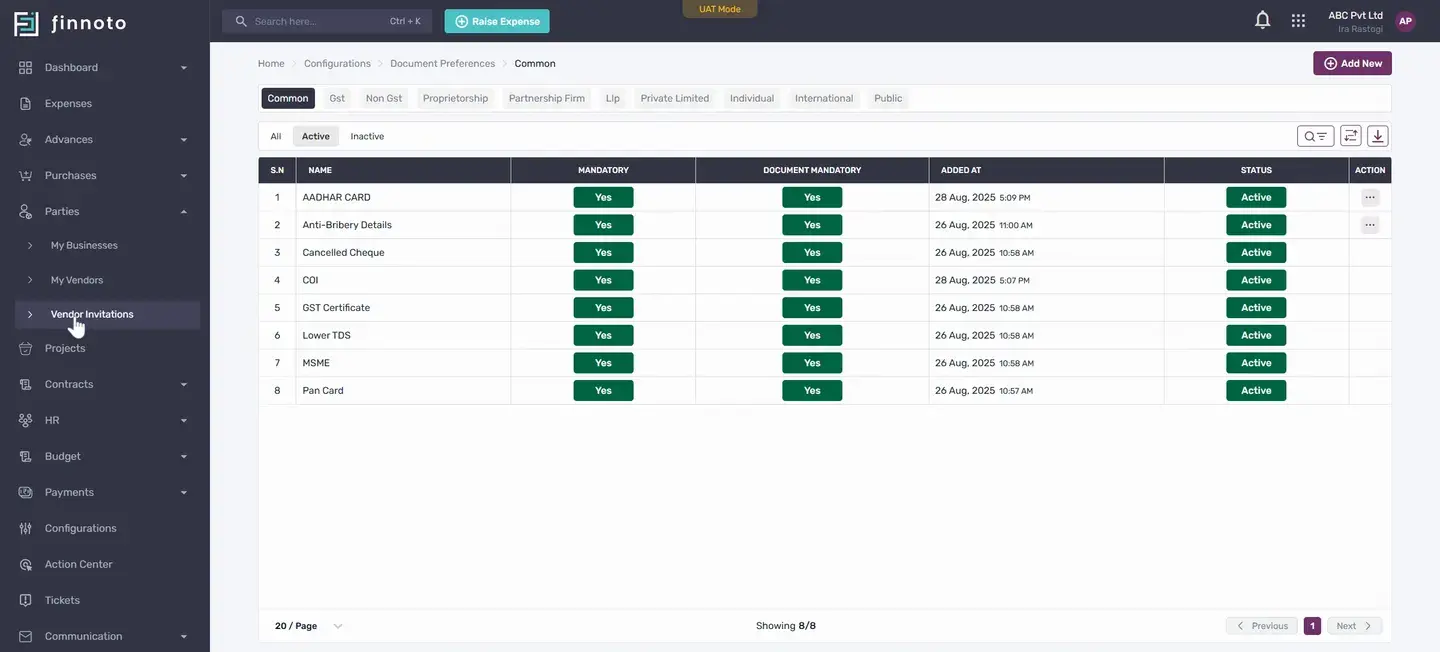Expand the Contracts submenu
This screenshot has width=1440, height=652.
pyautogui.click(x=184, y=384)
